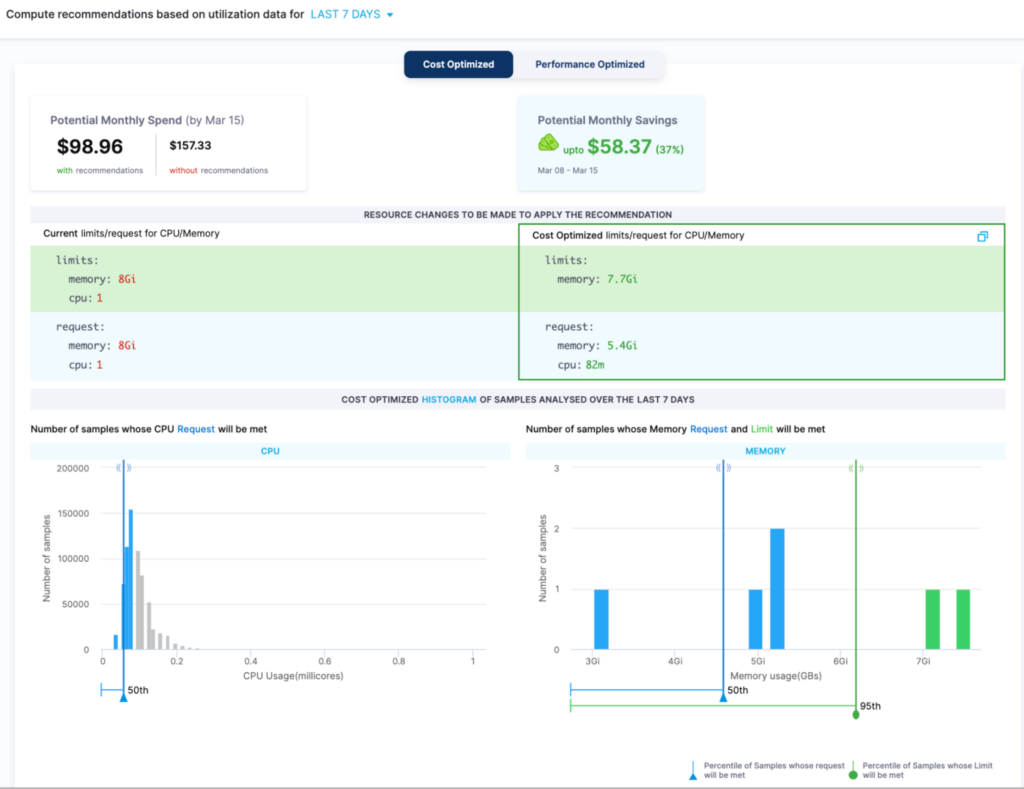
Task: Grab the green Memory limit slider handle
Action: coord(856,466)
